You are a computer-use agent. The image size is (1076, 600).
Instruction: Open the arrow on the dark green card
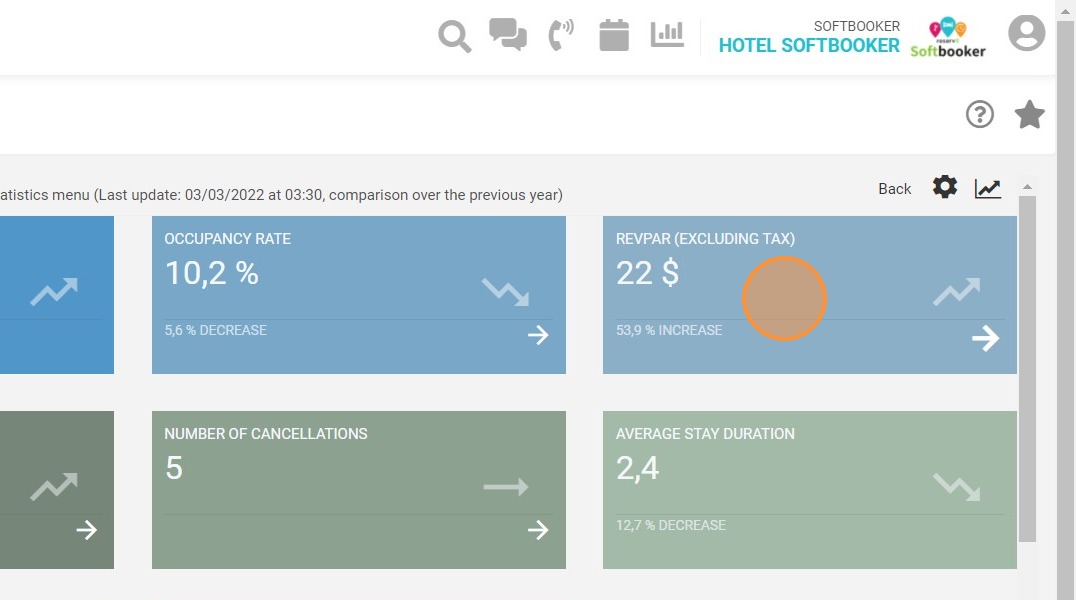[86, 530]
